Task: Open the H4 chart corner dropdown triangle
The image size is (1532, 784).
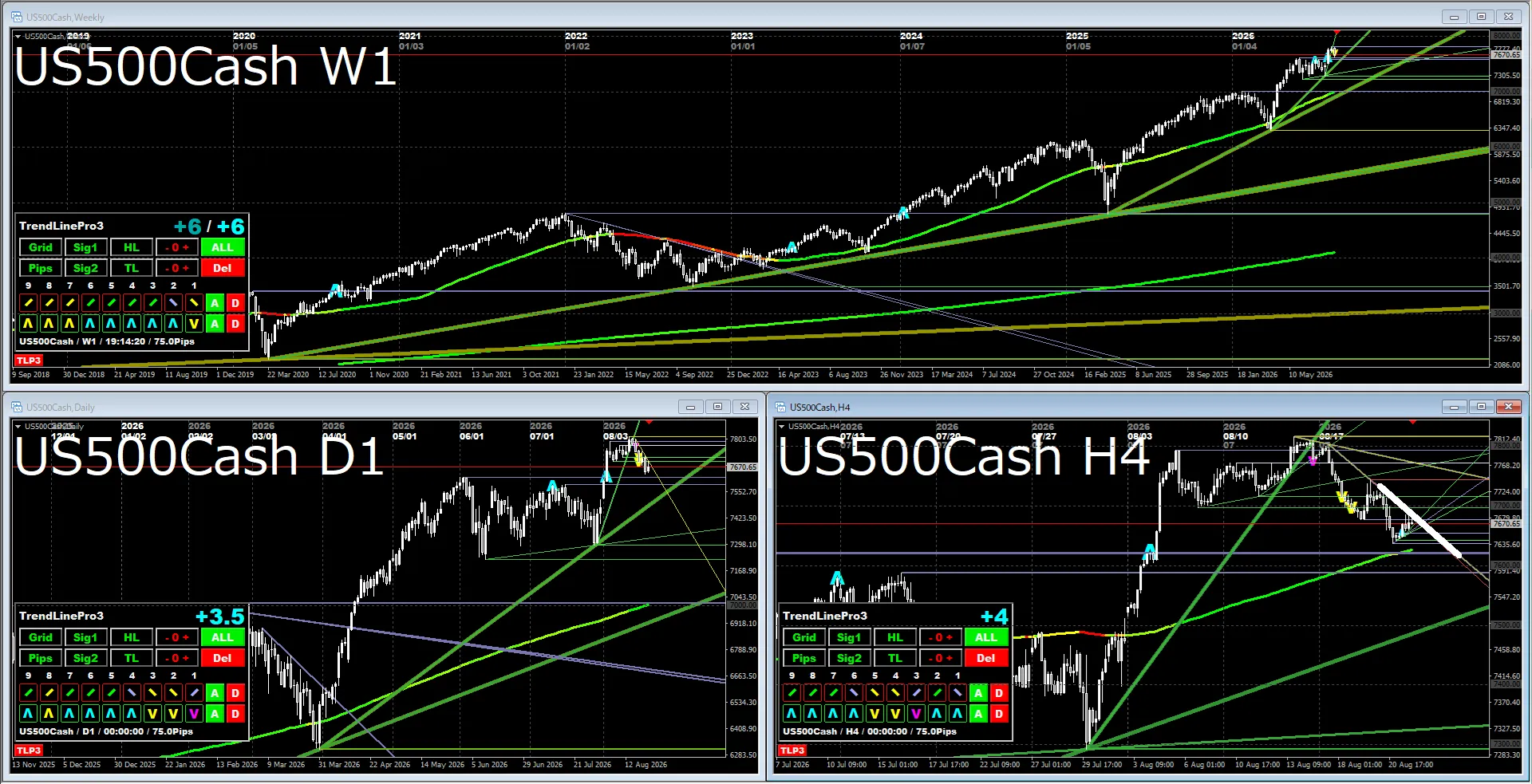Action: pos(781,426)
